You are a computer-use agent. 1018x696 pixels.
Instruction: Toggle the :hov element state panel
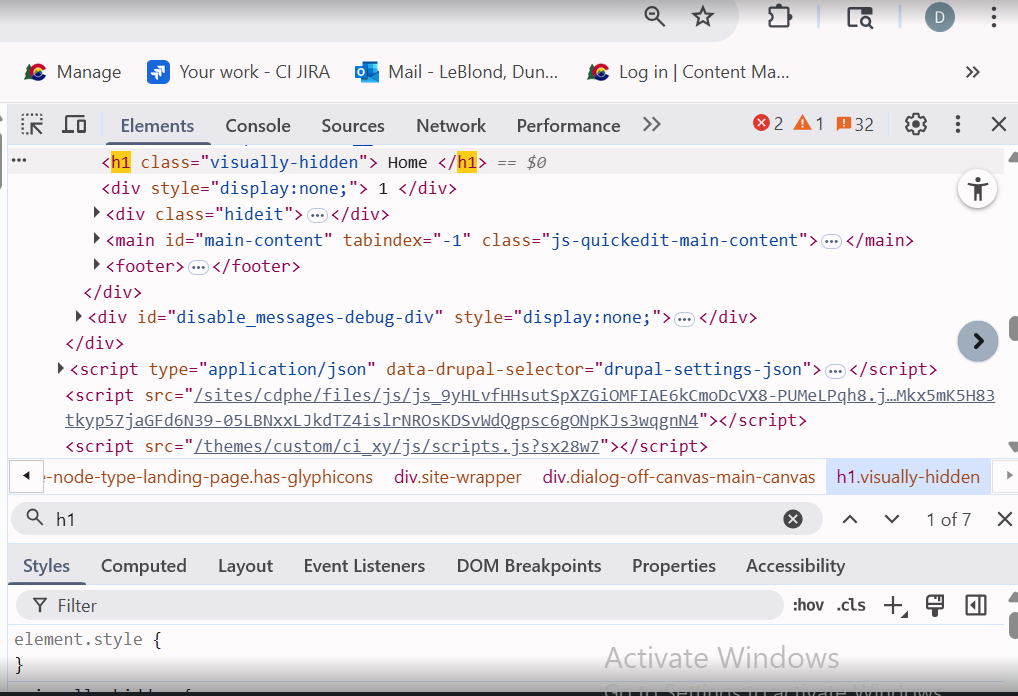[808, 605]
